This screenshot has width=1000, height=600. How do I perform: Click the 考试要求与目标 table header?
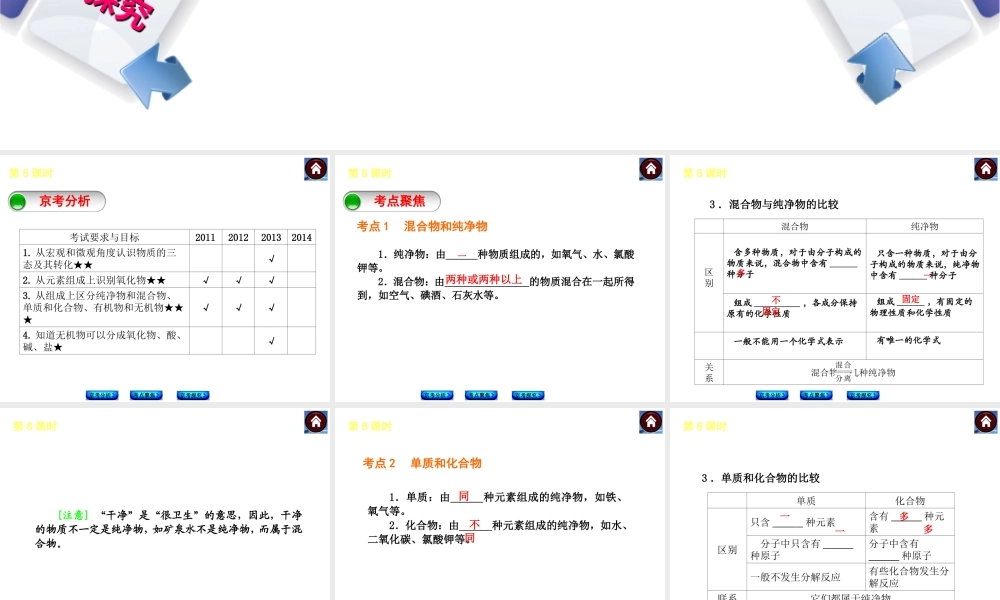click(105, 237)
